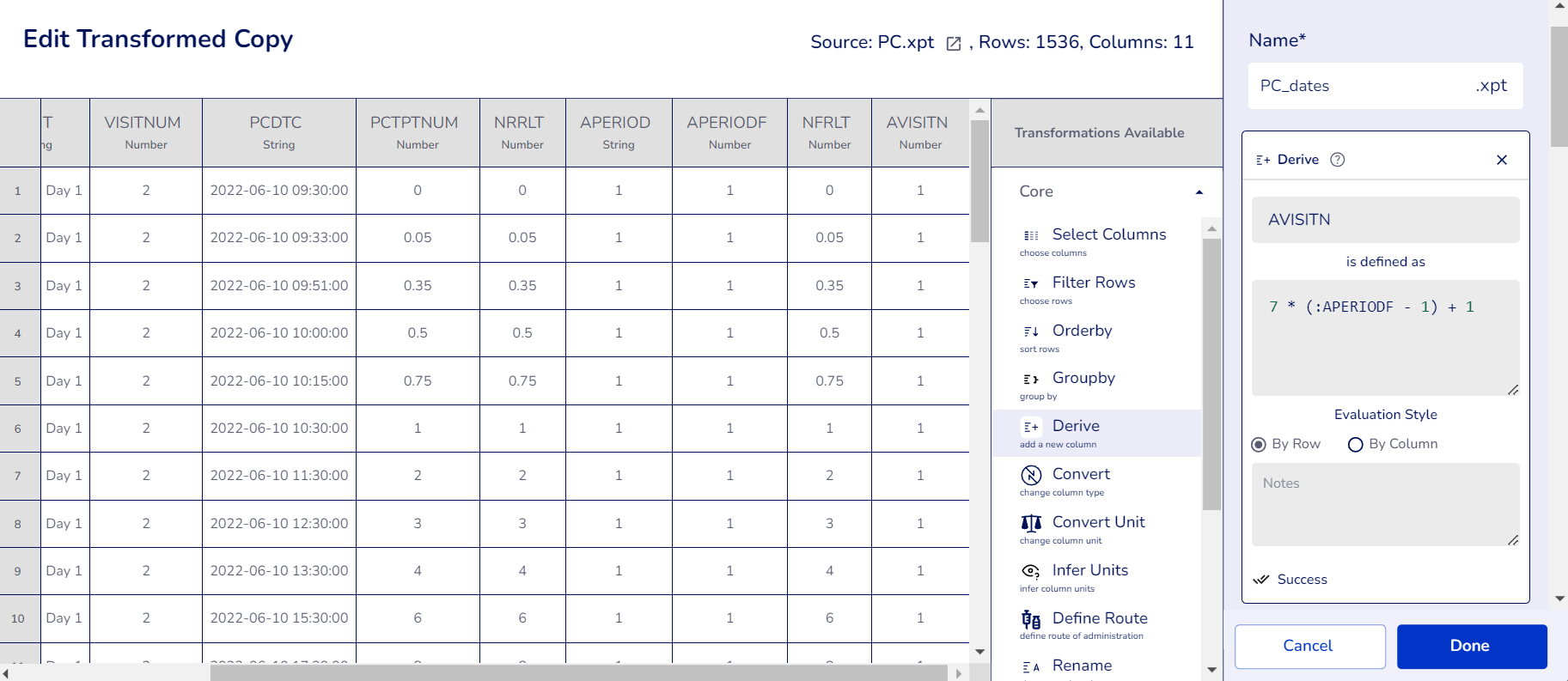
Task: Click cell 2022-06-10 10:15:00
Action: tap(279, 381)
